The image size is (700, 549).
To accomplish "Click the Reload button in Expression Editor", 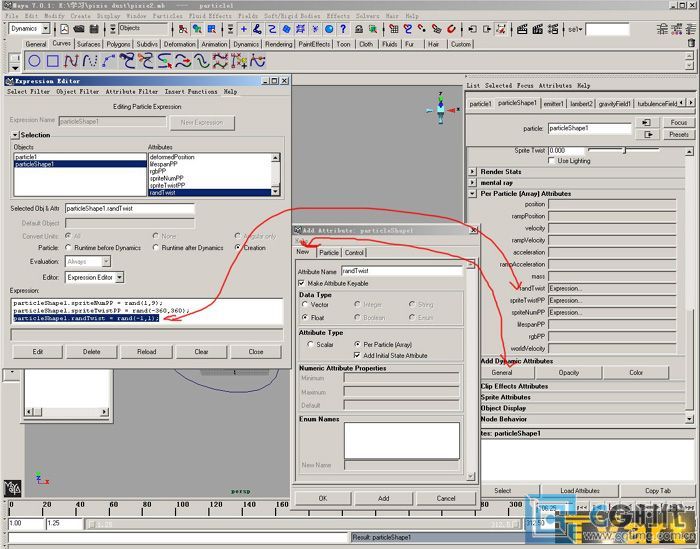I will click(x=146, y=352).
